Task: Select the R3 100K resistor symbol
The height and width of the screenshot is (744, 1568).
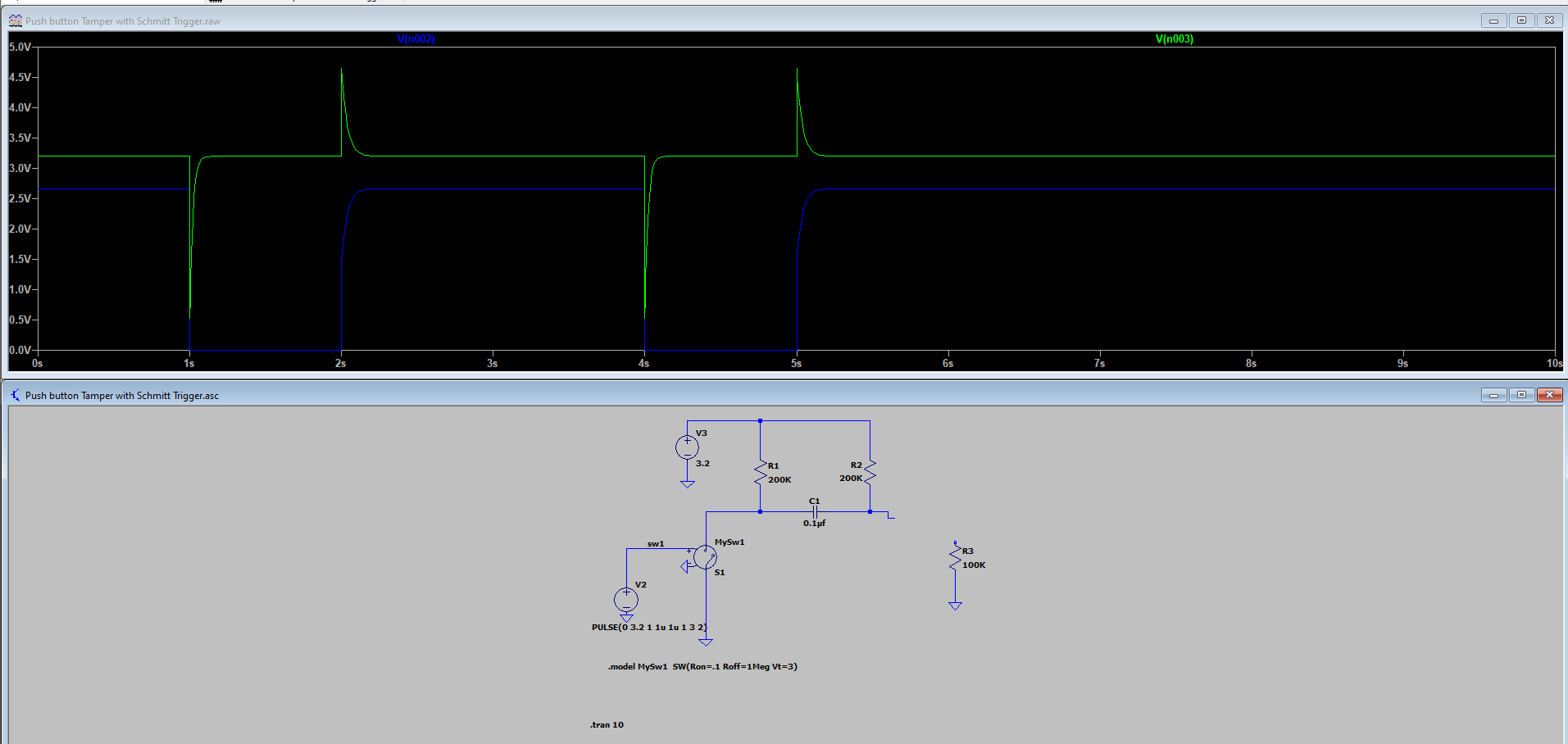Action: (x=955, y=558)
